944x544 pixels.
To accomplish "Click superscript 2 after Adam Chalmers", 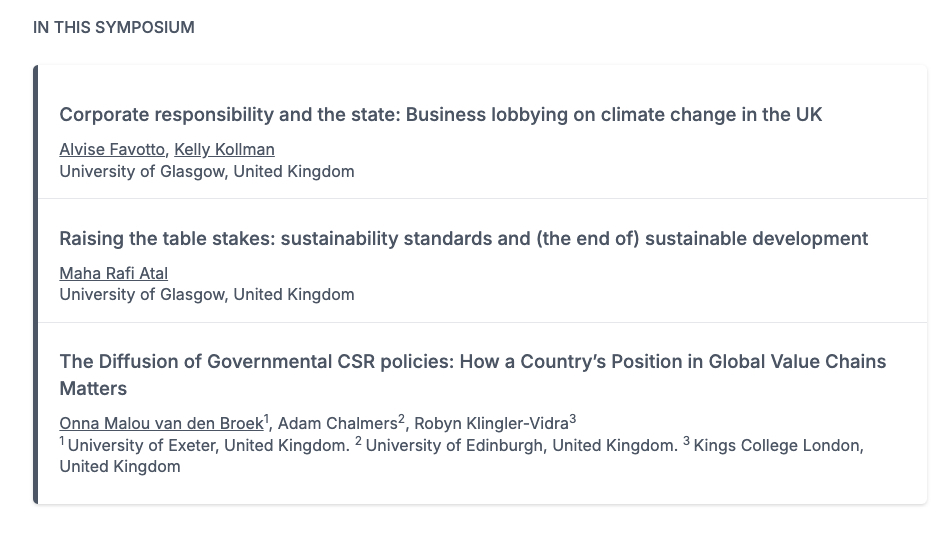I will pos(402,418).
